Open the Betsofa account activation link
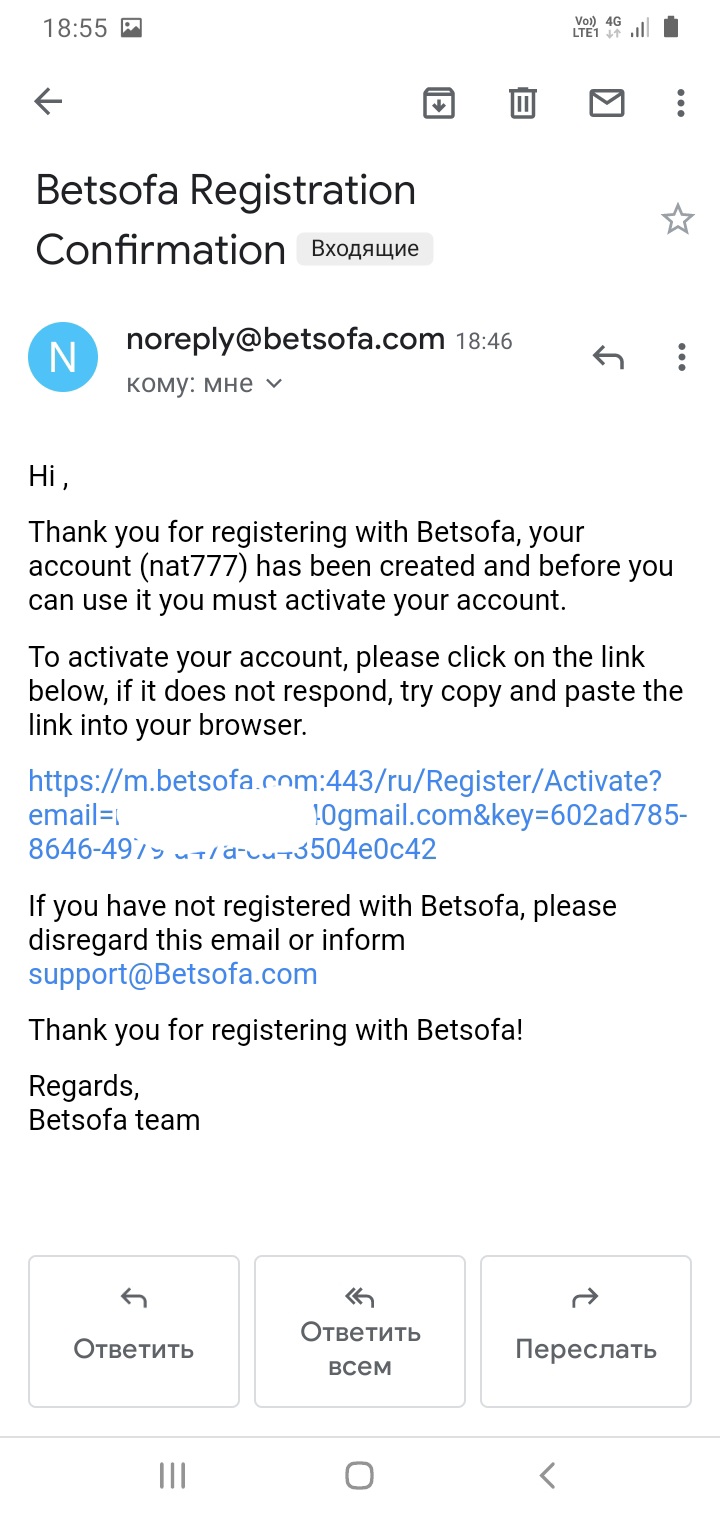The image size is (720, 1520). pyautogui.click(x=345, y=781)
